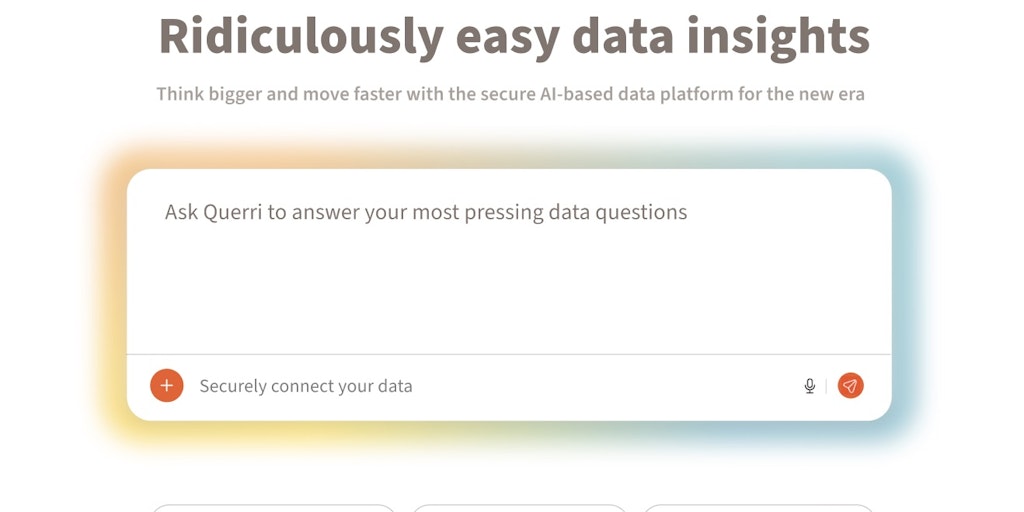Click the 'Ridiculously easy data insights' heading

point(514,37)
